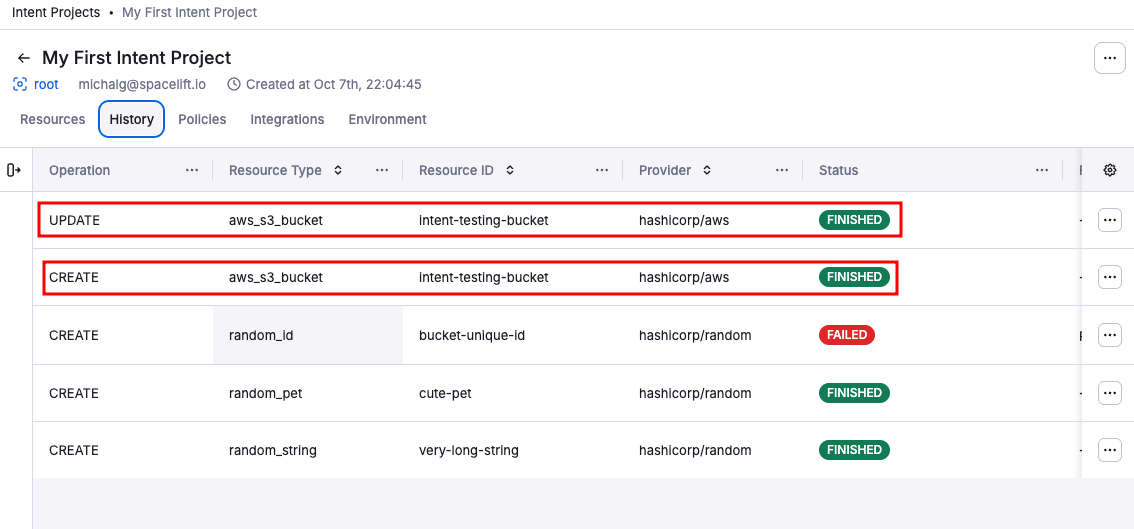1134x529 pixels.
Task: Open row actions for UPDATE aws_s3_bucket
Action: click(x=1109, y=220)
